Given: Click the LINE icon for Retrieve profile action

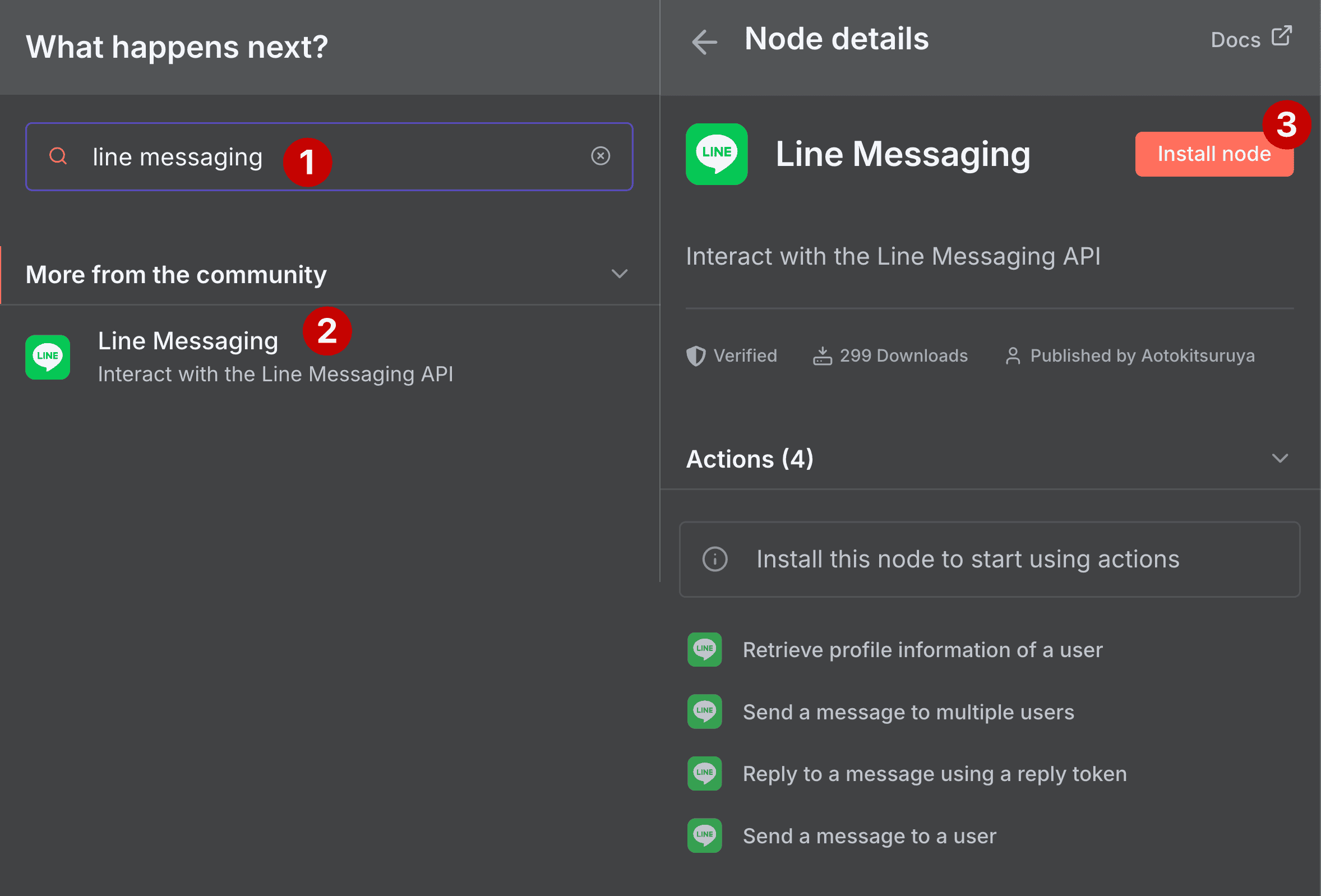Looking at the screenshot, I should (704, 650).
